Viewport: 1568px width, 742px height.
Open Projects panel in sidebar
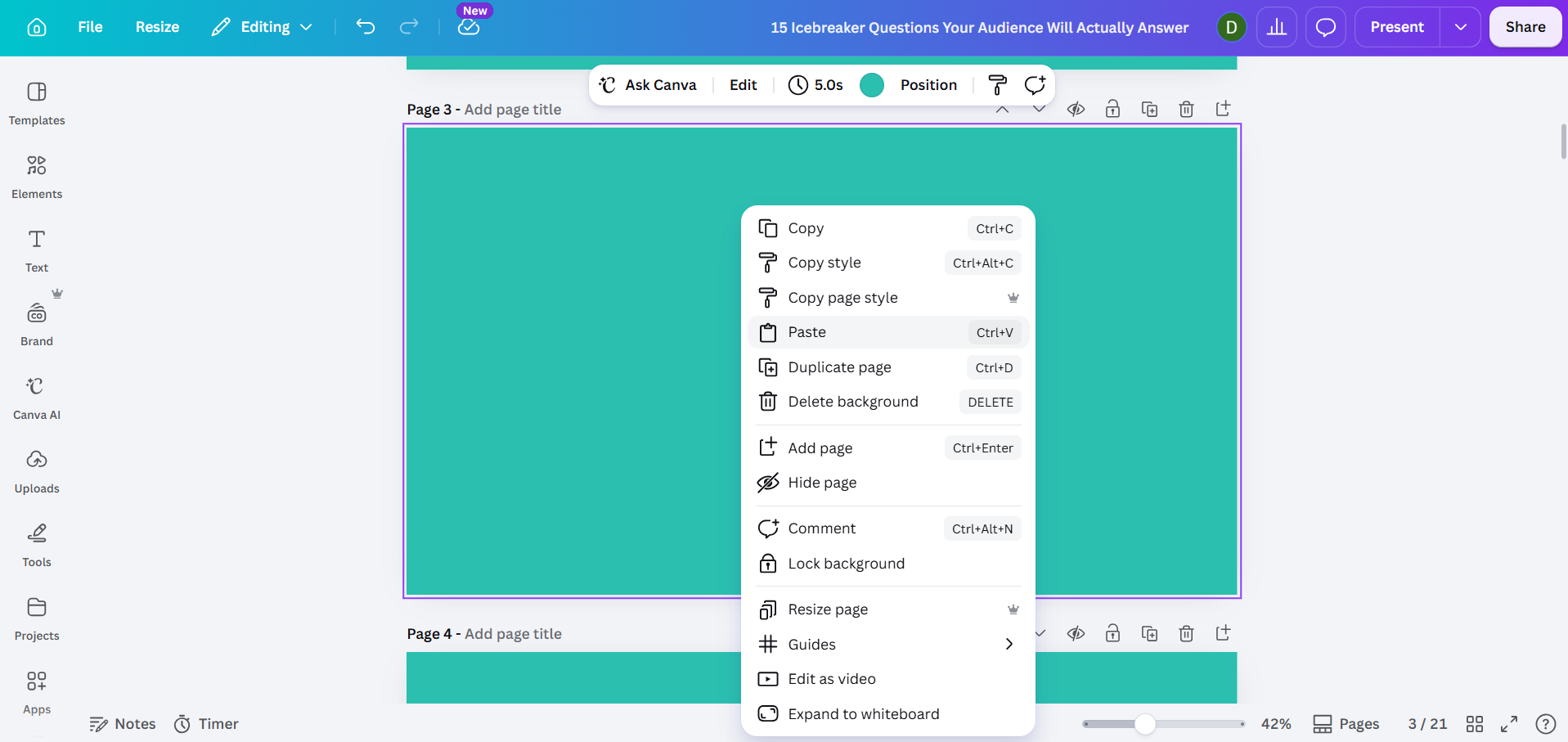[x=37, y=619]
